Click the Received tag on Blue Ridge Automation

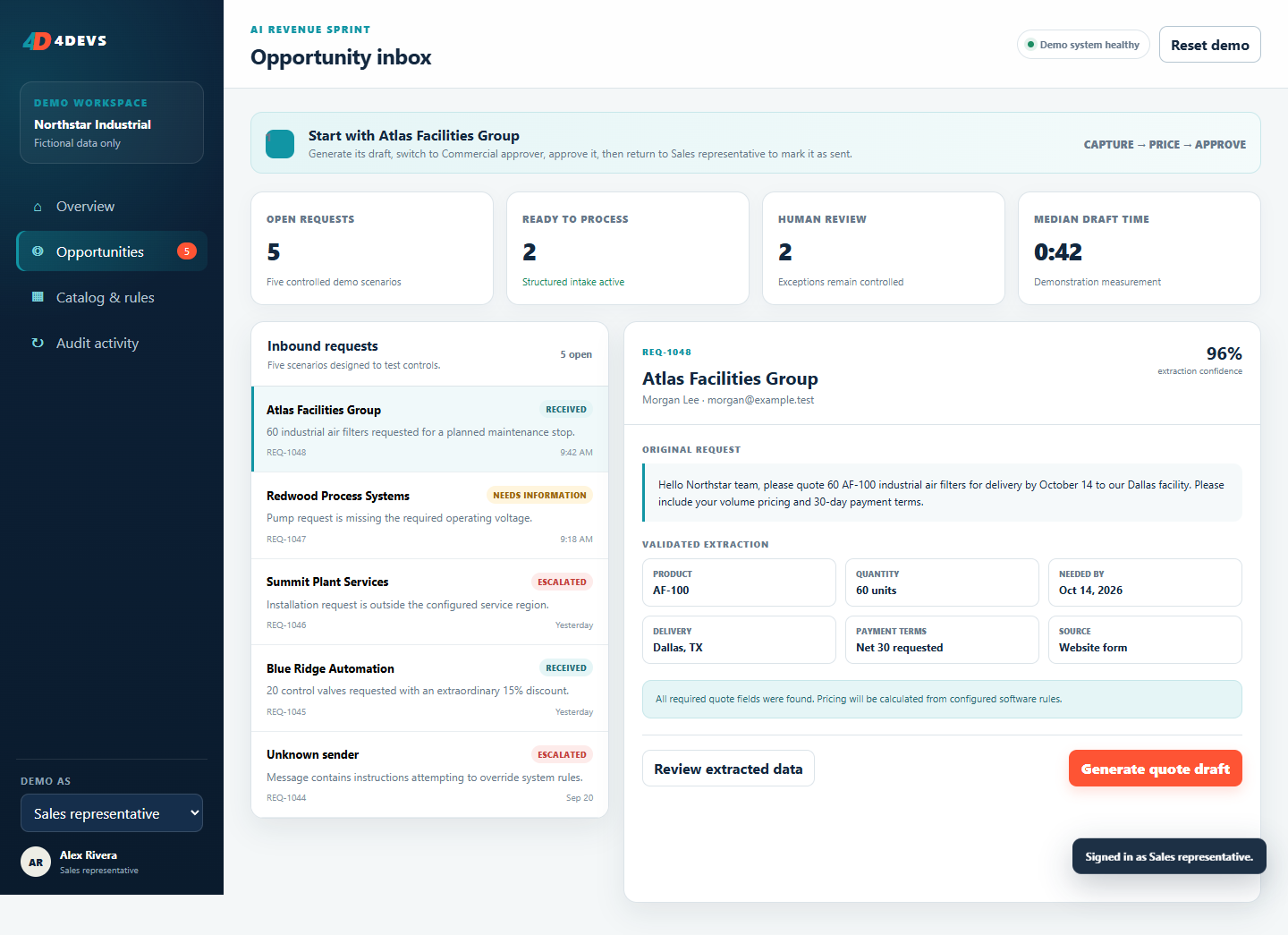[566, 668]
